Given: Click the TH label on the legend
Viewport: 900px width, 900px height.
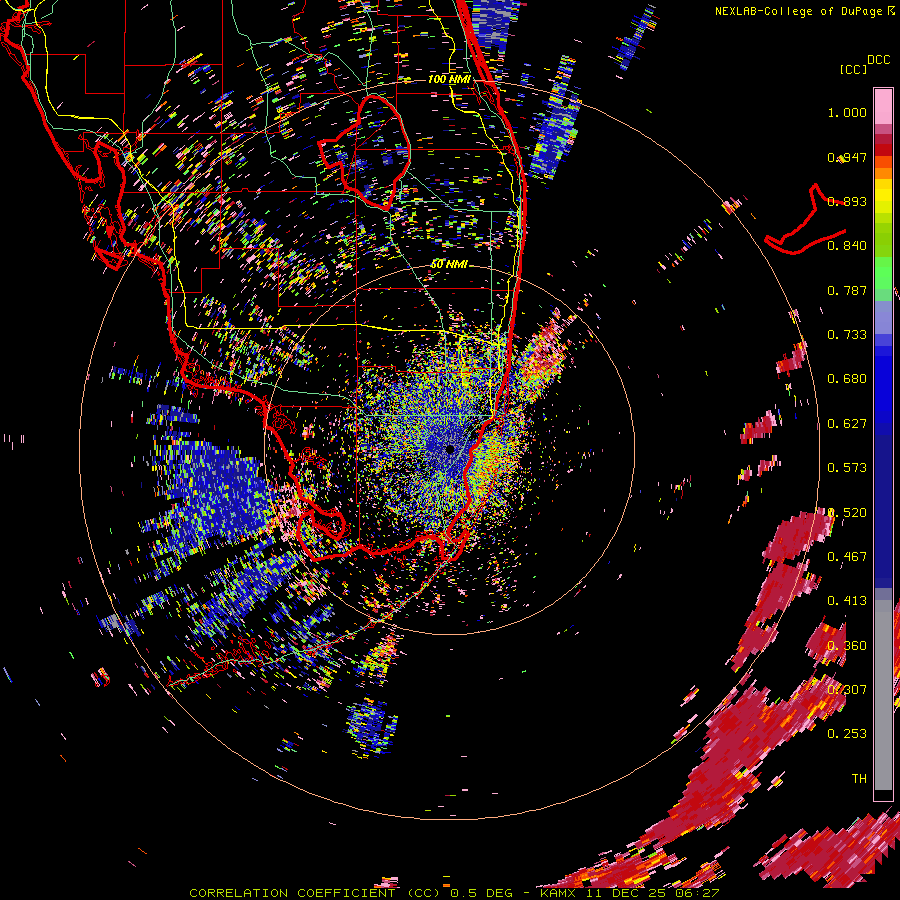Looking at the screenshot, I should tap(859, 779).
